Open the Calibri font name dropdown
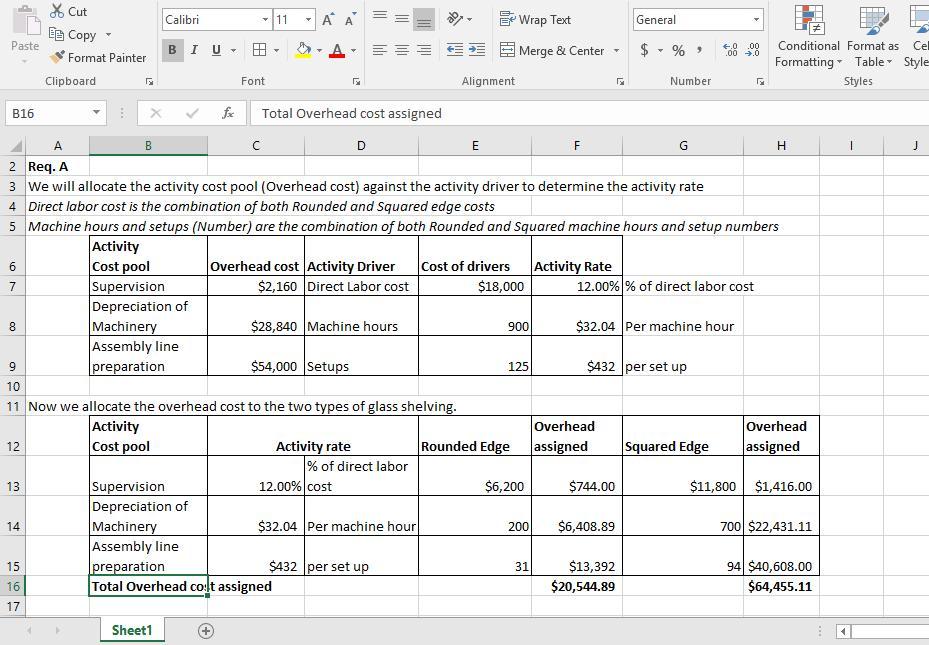Viewport: 929px width, 645px height. [265, 20]
